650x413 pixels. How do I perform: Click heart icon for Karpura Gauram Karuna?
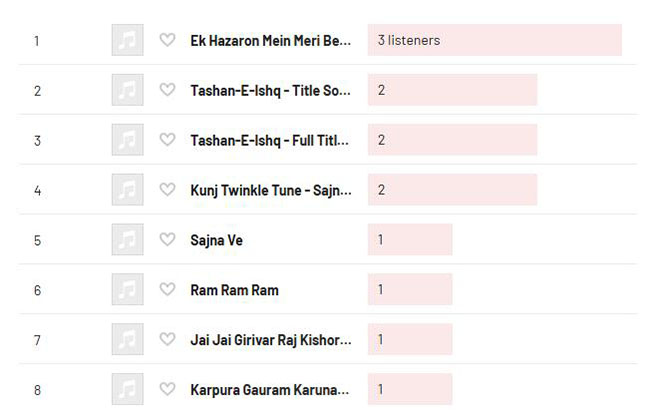167,389
